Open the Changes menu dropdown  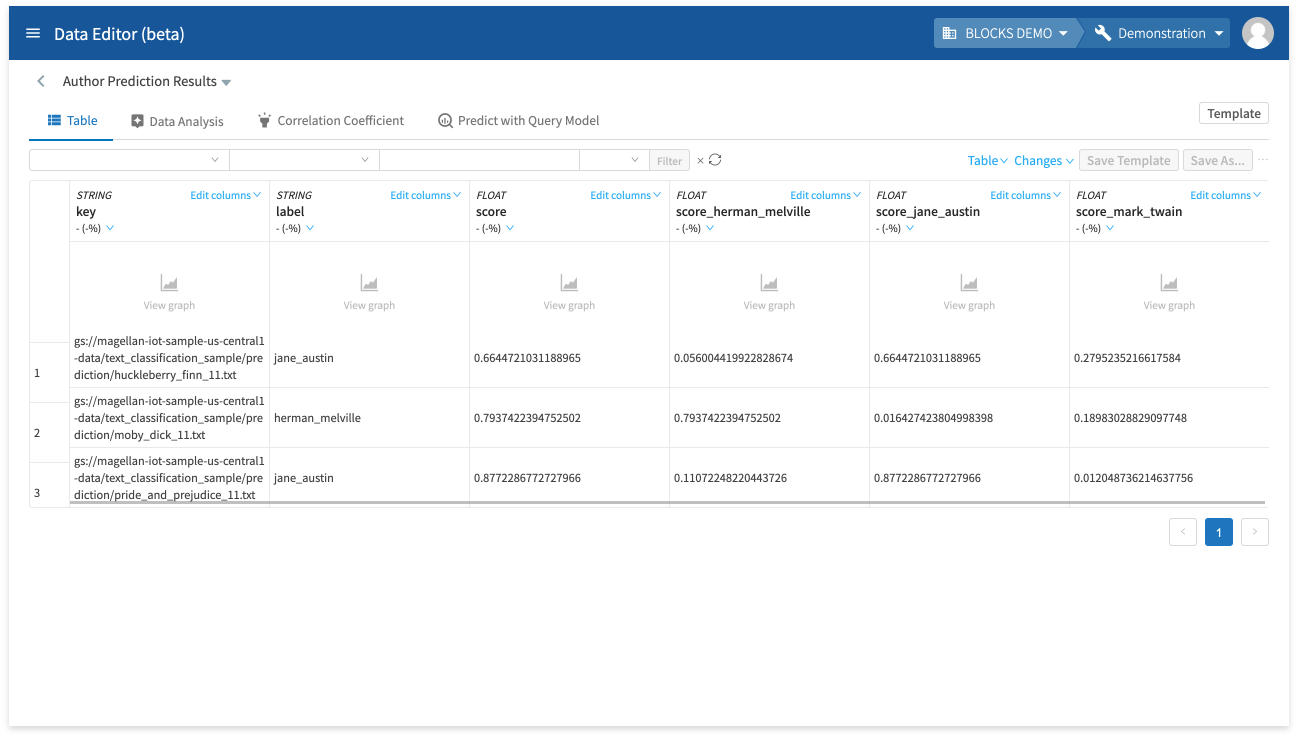point(1043,160)
